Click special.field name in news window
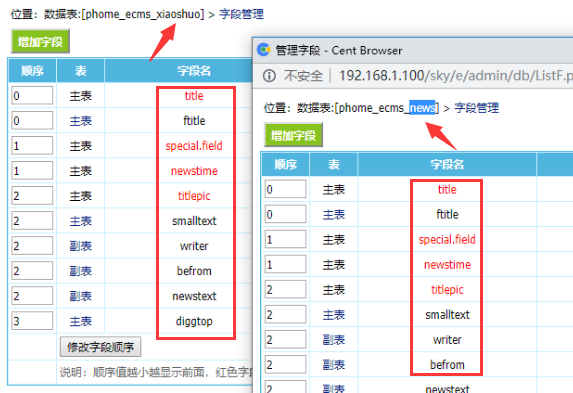The height and width of the screenshot is (393, 573). 447,239
